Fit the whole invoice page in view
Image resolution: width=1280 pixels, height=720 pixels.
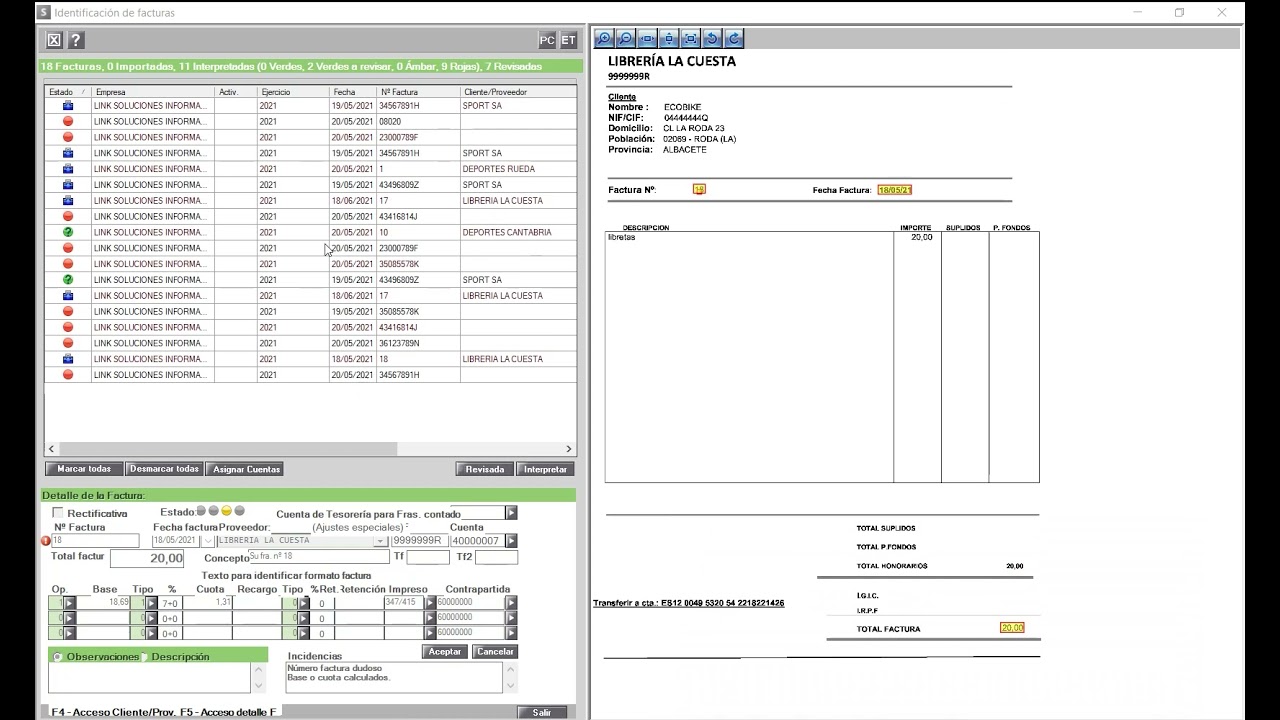click(x=690, y=39)
